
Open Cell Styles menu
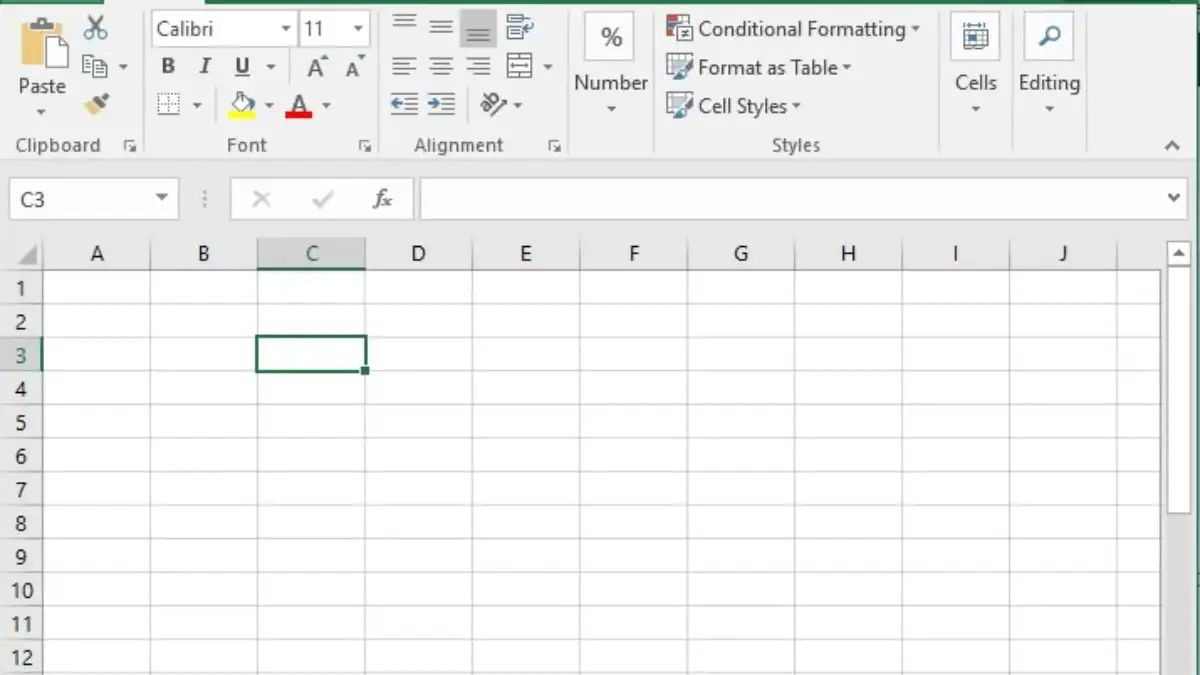[734, 105]
